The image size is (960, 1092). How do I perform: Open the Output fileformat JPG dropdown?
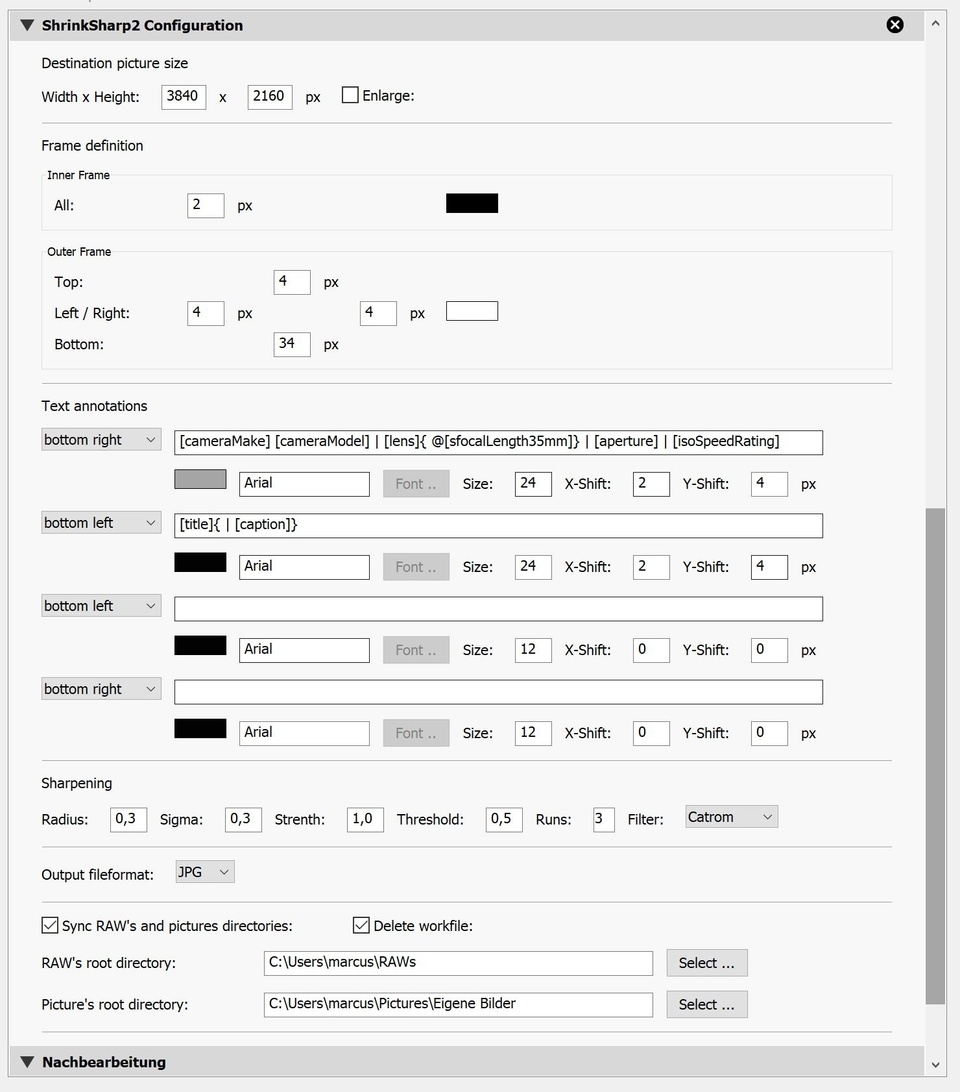click(205, 872)
